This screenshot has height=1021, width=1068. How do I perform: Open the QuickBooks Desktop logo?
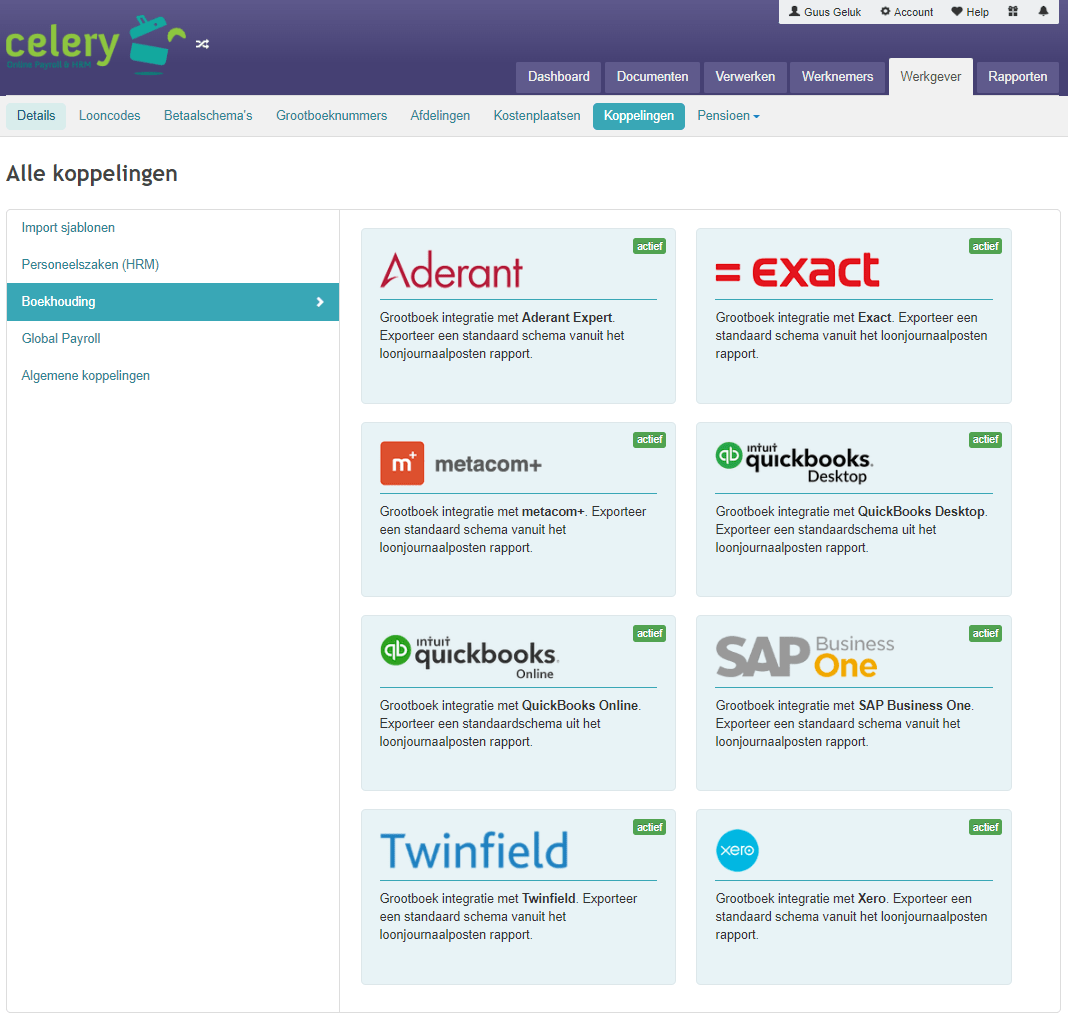(794, 463)
